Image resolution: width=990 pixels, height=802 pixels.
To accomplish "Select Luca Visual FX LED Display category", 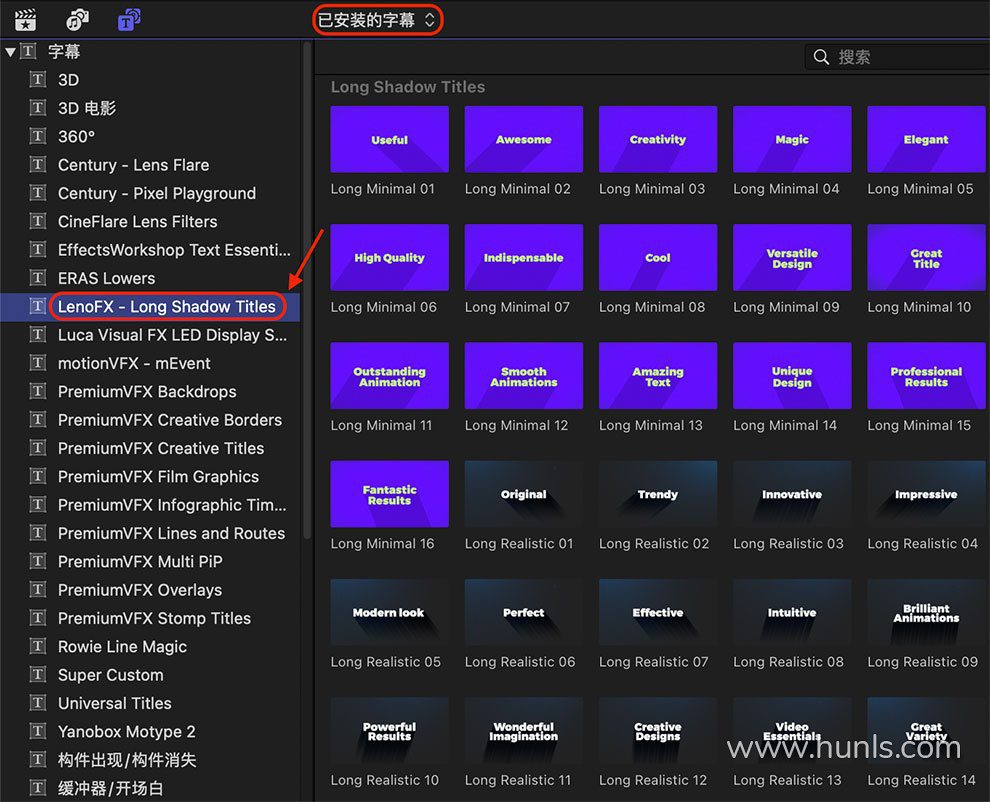I will 150,335.
